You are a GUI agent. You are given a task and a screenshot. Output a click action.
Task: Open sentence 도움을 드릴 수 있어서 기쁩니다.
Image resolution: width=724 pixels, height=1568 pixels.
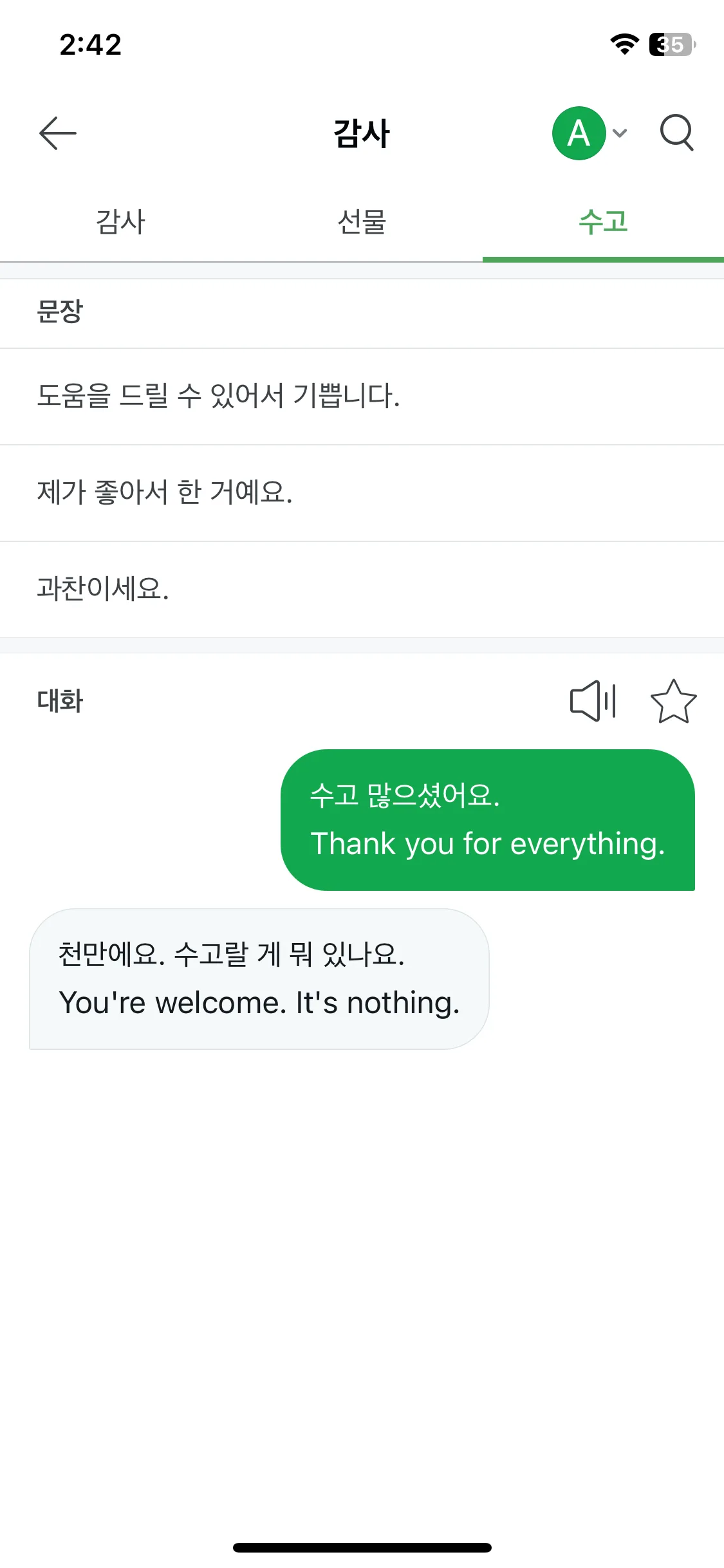pos(362,397)
